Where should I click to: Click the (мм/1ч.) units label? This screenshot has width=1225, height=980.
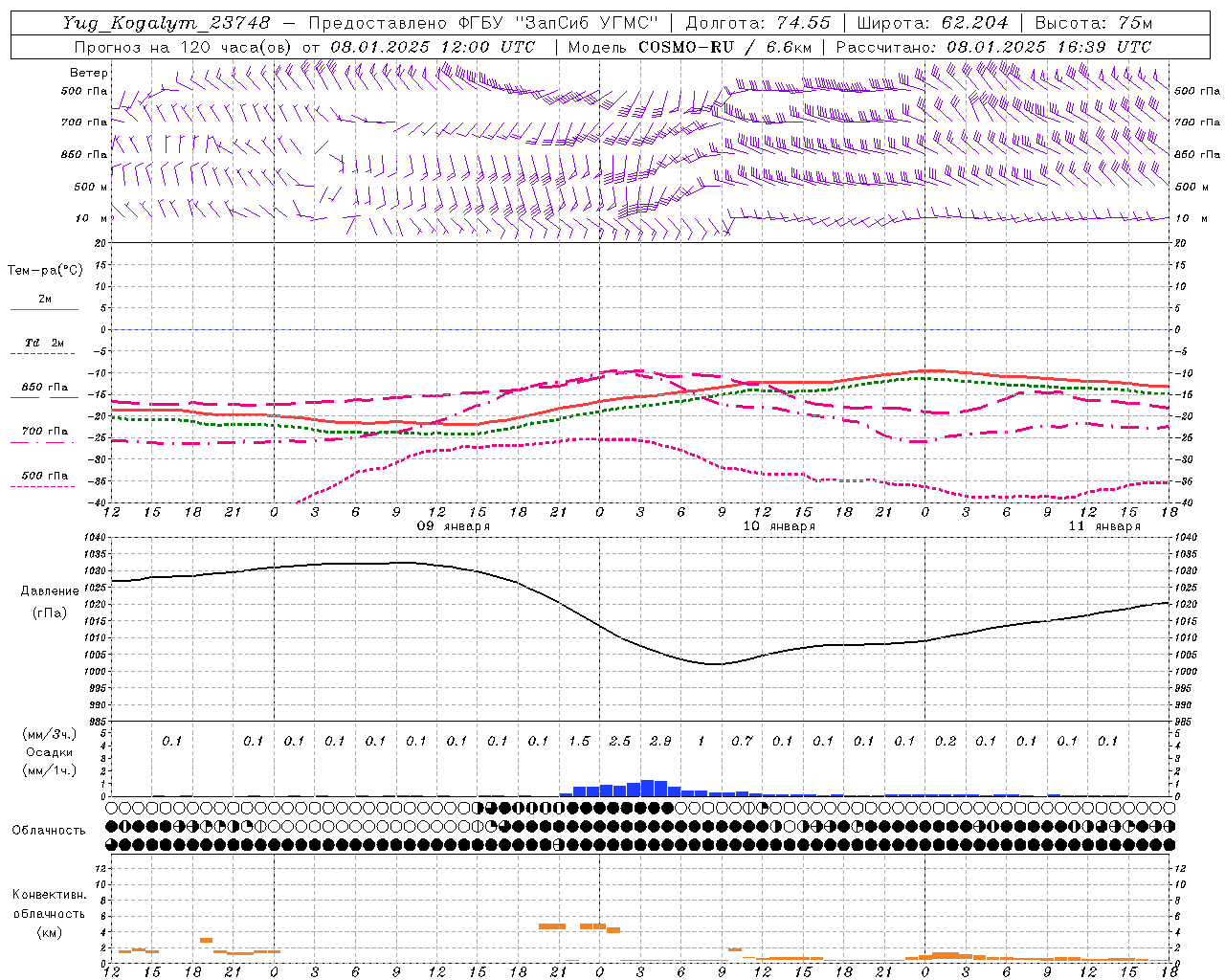(x=50, y=770)
